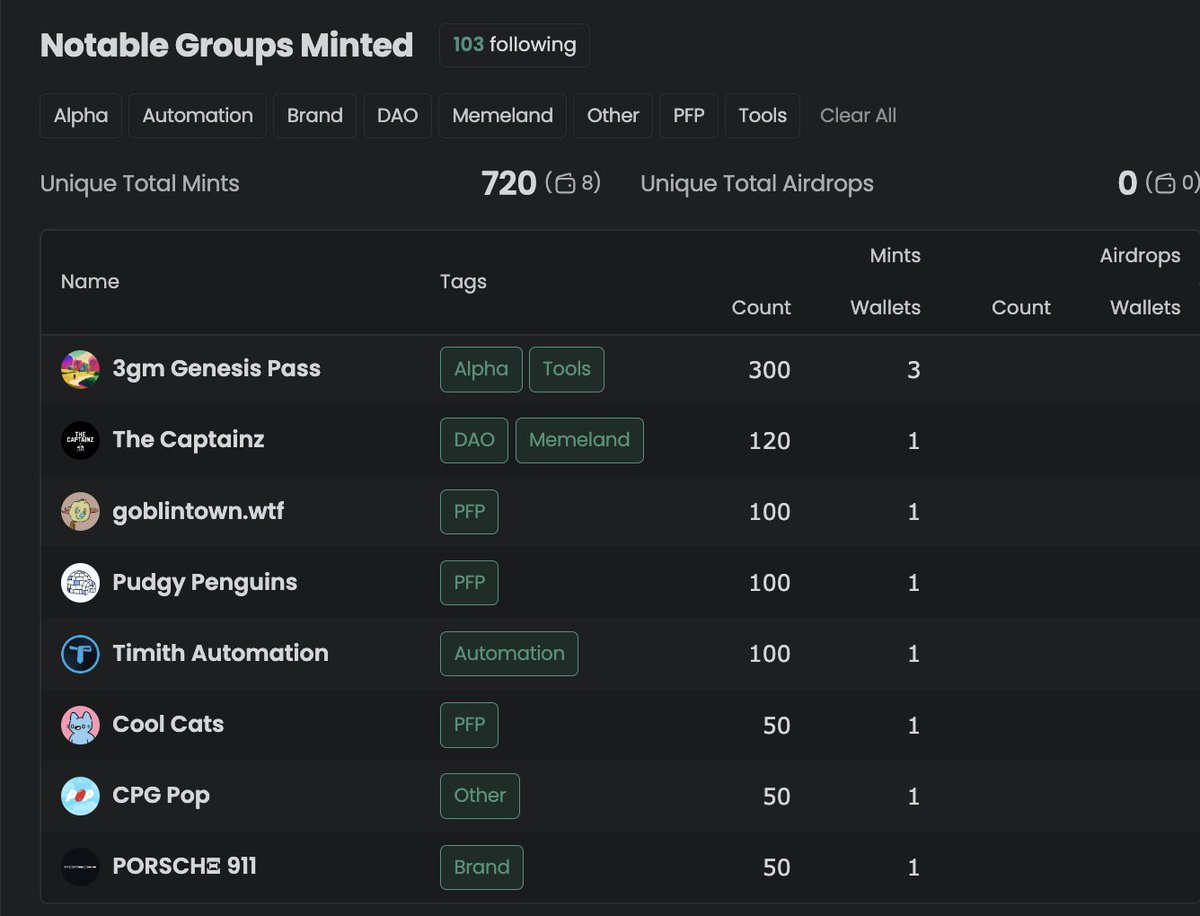
Task: Click wallet icon beside Unique Total Mints
Action: tap(565, 183)
